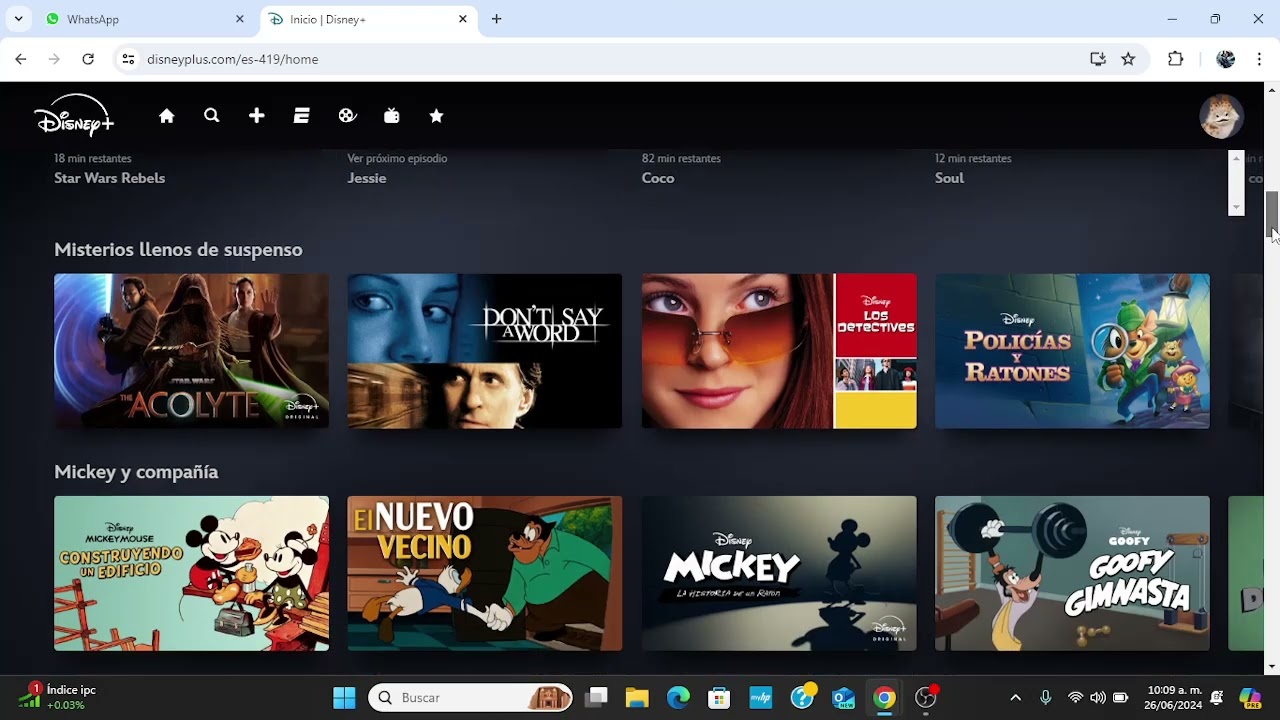Click the '12 min restantes' label

point(973,158)
